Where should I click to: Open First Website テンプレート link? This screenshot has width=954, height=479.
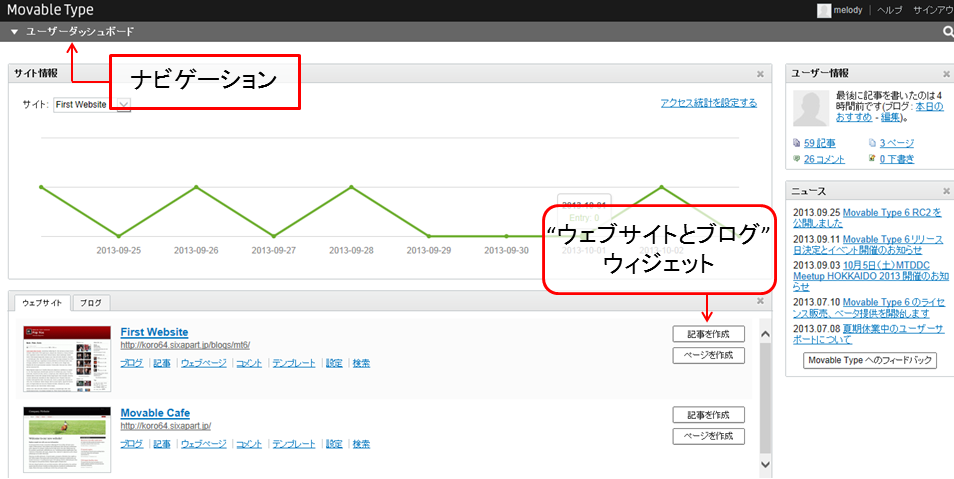tap(294, 363)
